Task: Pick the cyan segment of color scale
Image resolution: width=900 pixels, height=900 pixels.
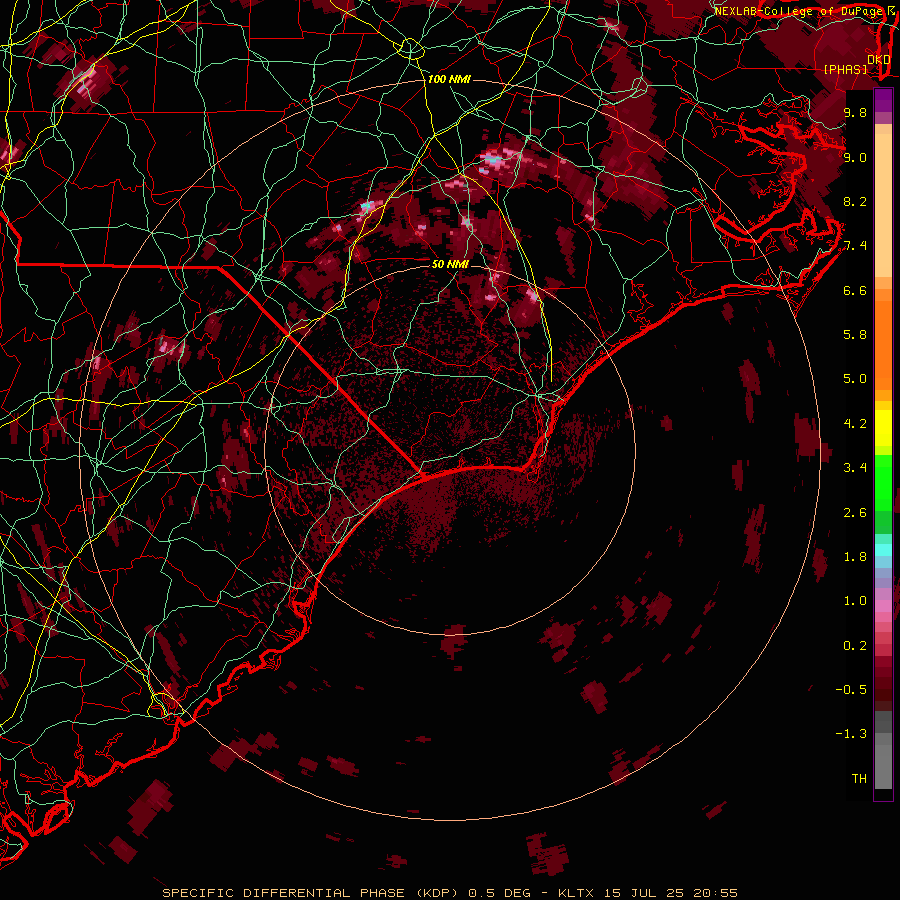Action: point(883,550)
